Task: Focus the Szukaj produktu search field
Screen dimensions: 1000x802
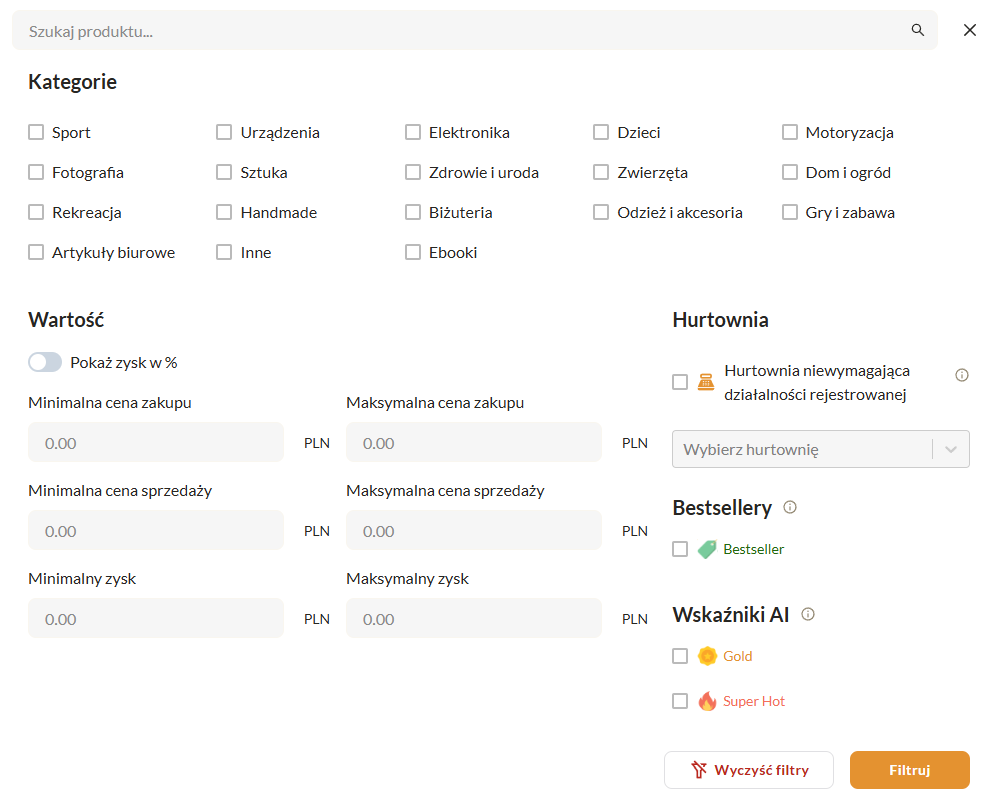Action: point(460,31)
